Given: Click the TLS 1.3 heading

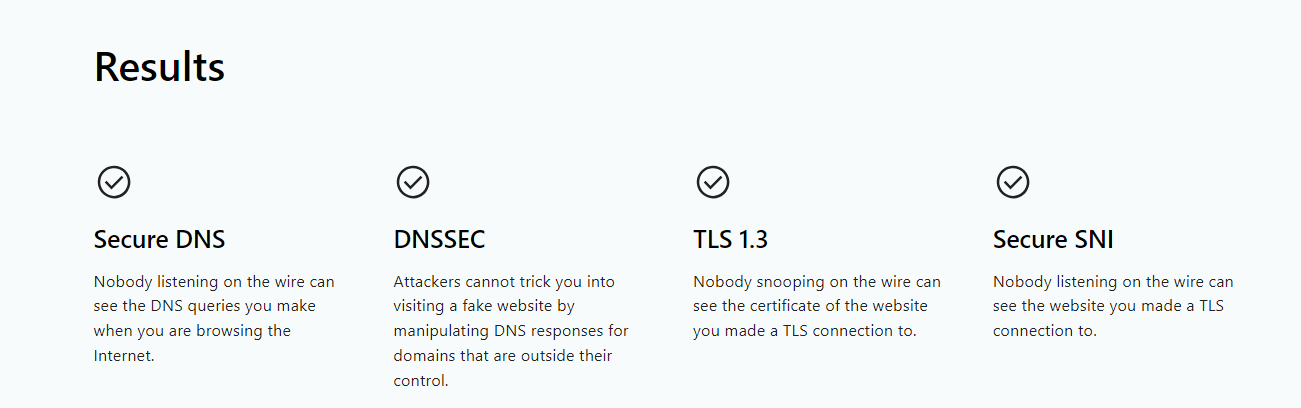Looking at the screenshot, I should tap(730, 240).
